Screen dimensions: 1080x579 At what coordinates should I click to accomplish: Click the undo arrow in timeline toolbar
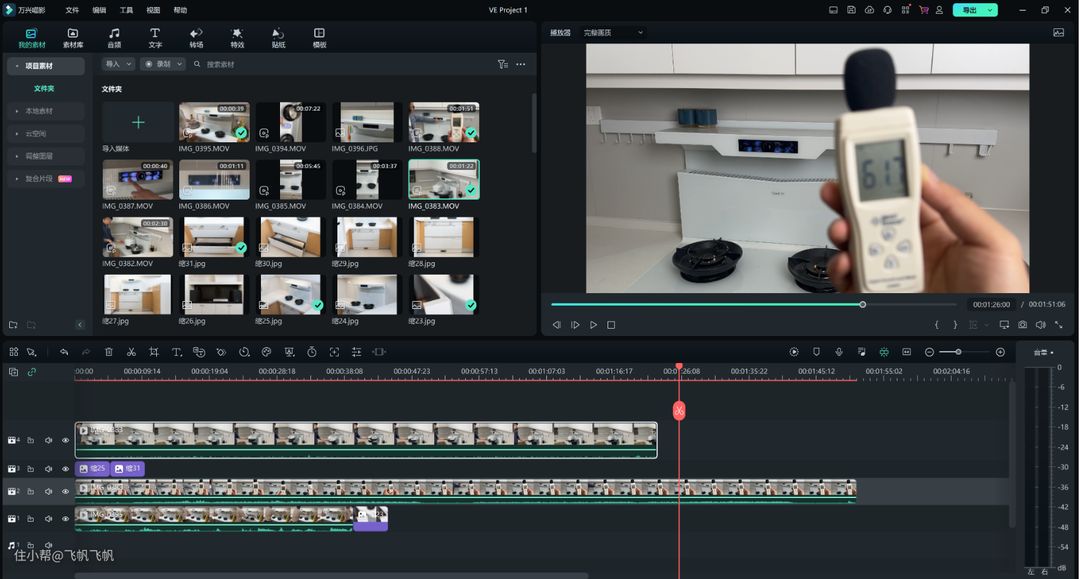point(64,352)
